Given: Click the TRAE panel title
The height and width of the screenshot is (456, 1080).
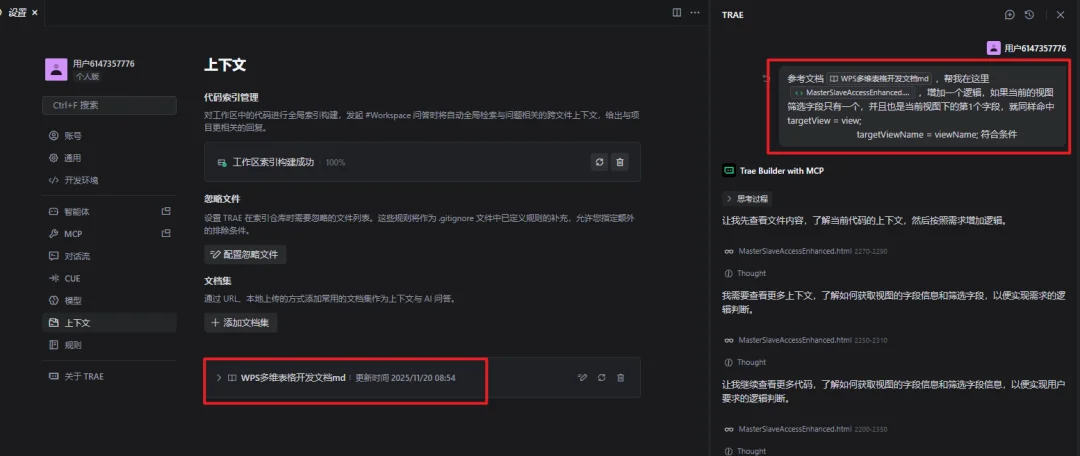Looking at the screenshot, I should tap(733, 14).
